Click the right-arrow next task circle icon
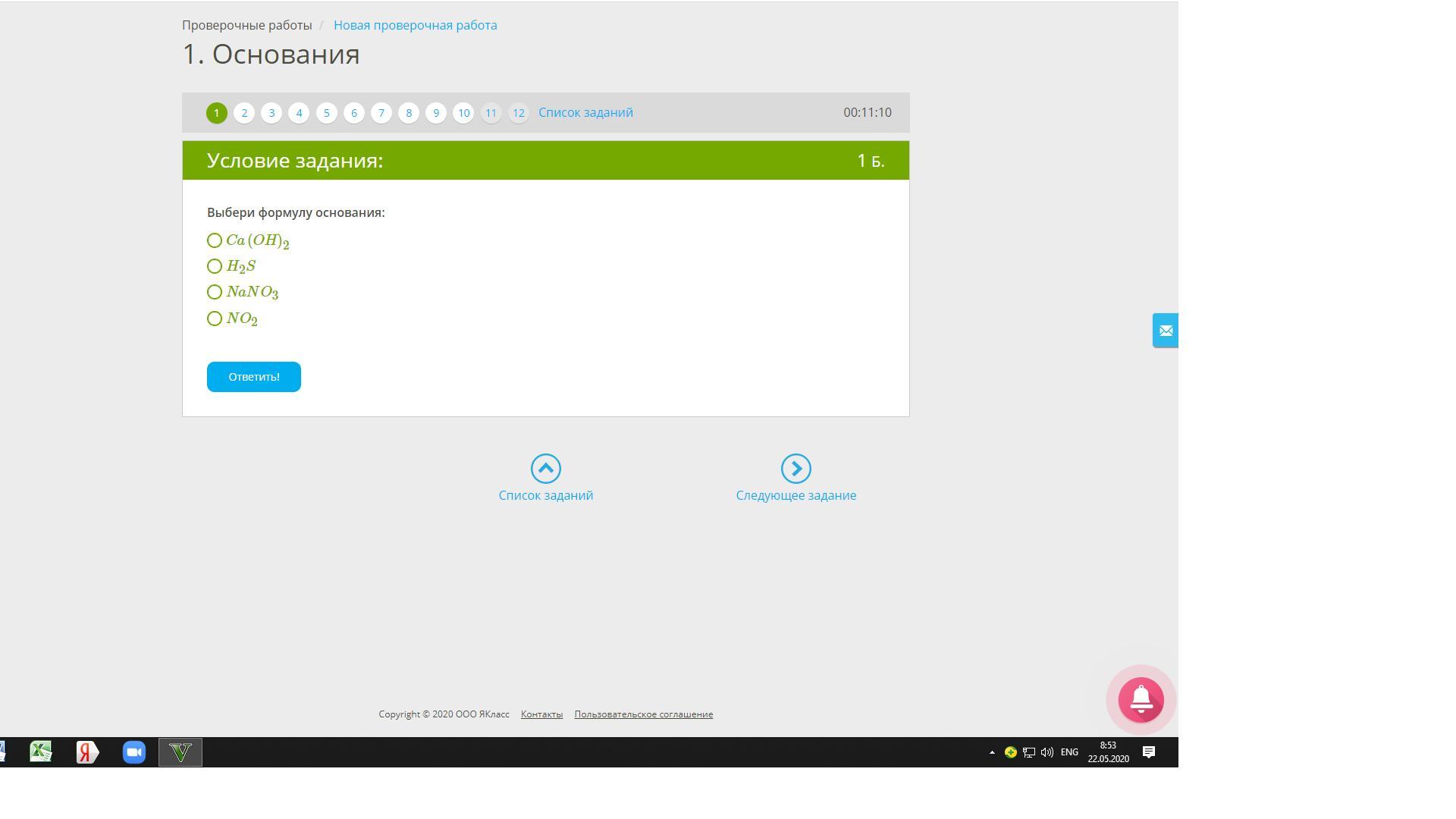Image resolution: width=1456 pixels, height=819 pixels. click(795, 469)
